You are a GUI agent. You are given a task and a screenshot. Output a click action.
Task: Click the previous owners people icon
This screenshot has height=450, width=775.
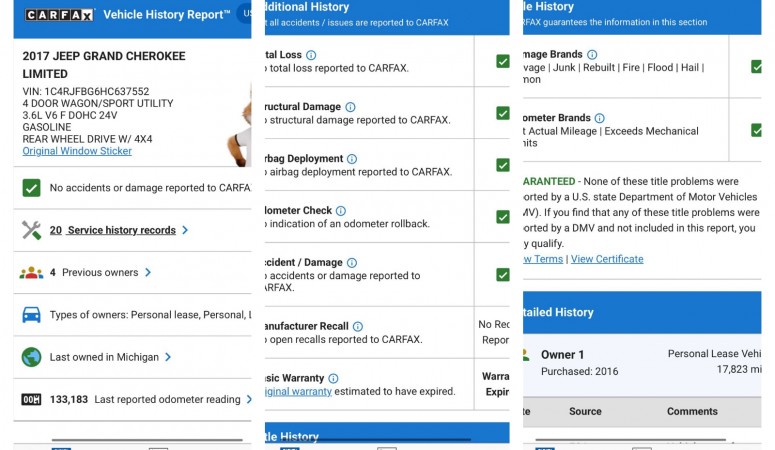tap(32, 272)
